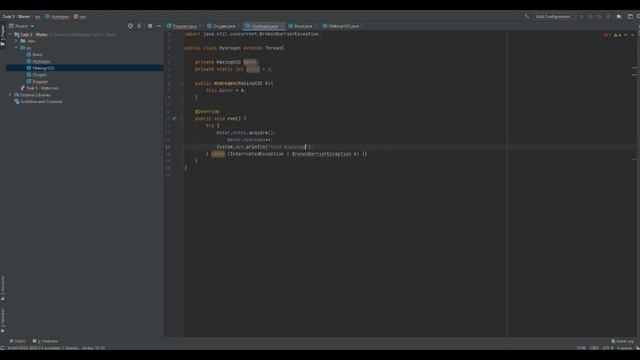Click the Project Structure icon in toolbar
The image size is (640, 360).
pos(619,17)
